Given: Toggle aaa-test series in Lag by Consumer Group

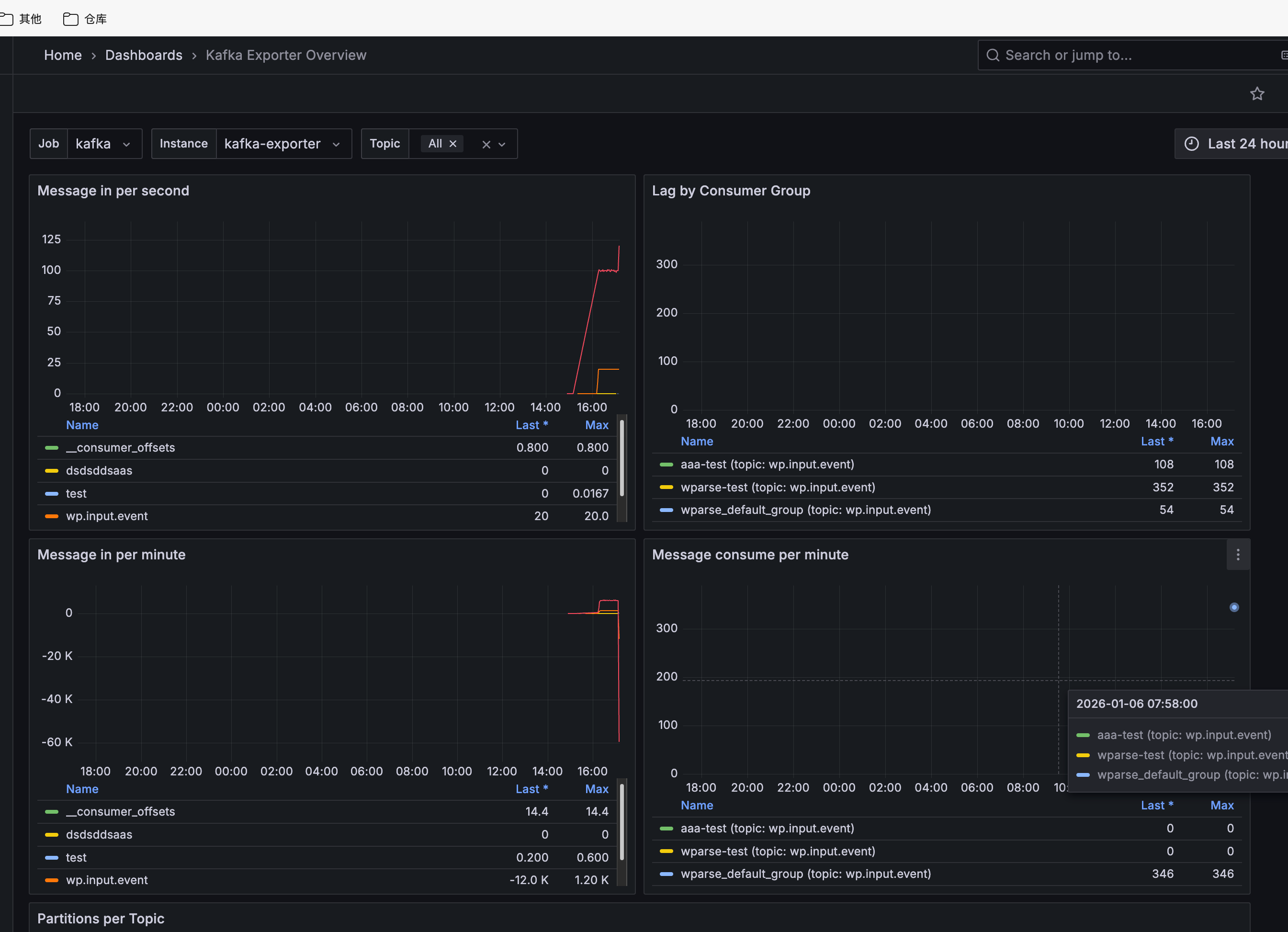Looking at the screenshot, I should pos(767,465).
